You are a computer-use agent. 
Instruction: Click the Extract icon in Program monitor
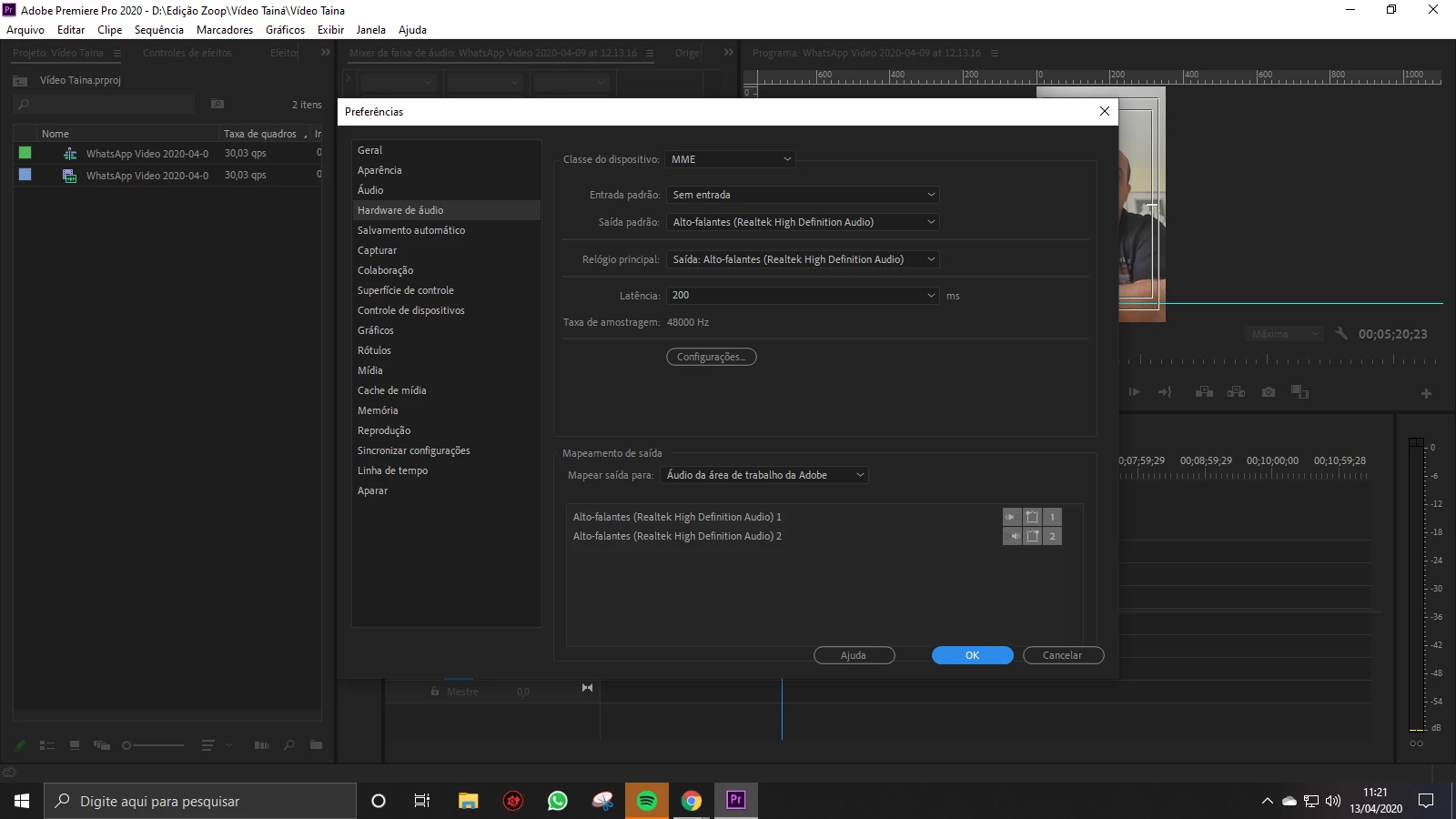pyautogui.click(x=1236, y=392)
